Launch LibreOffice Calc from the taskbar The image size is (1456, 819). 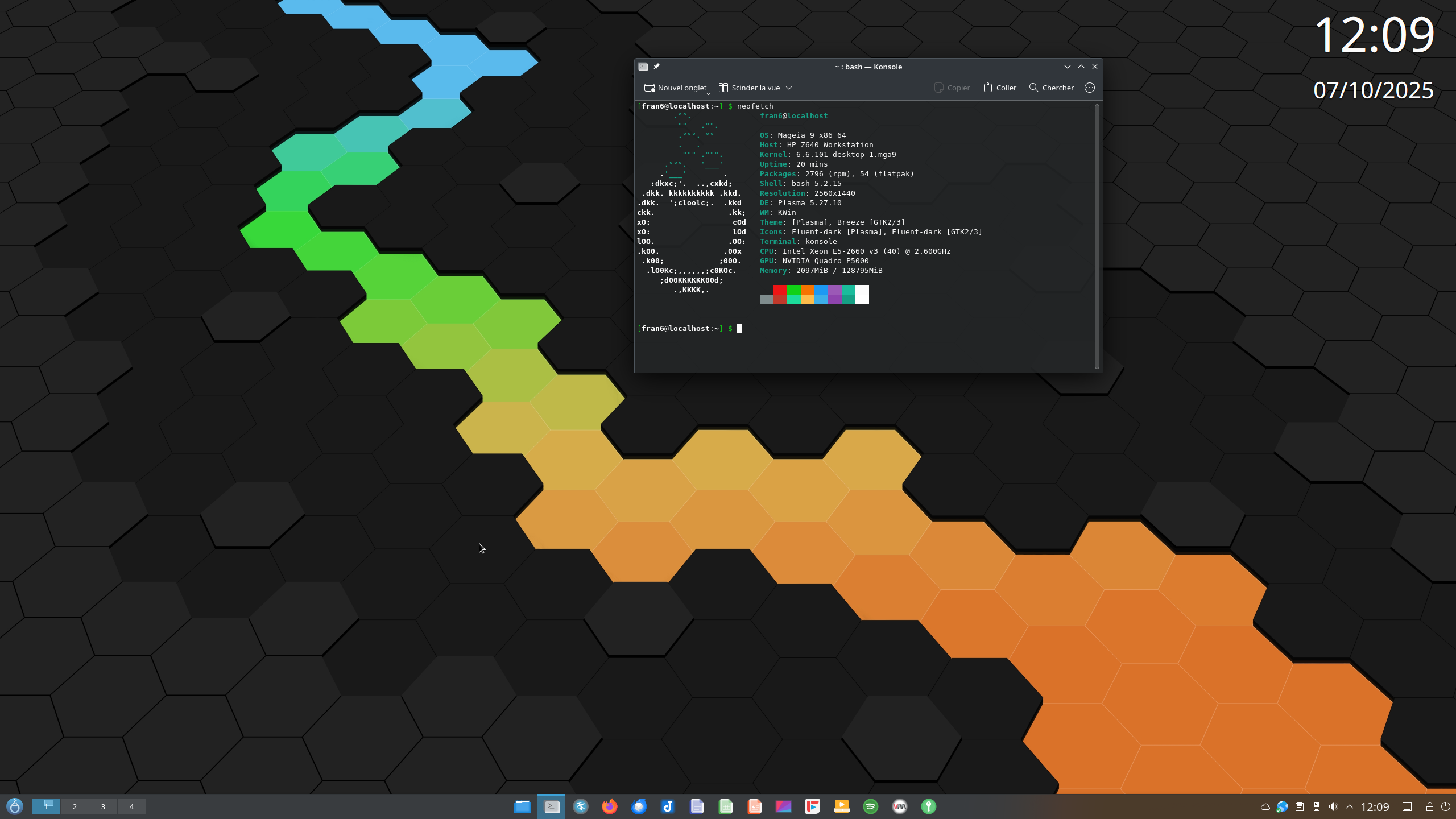[726, 806]
